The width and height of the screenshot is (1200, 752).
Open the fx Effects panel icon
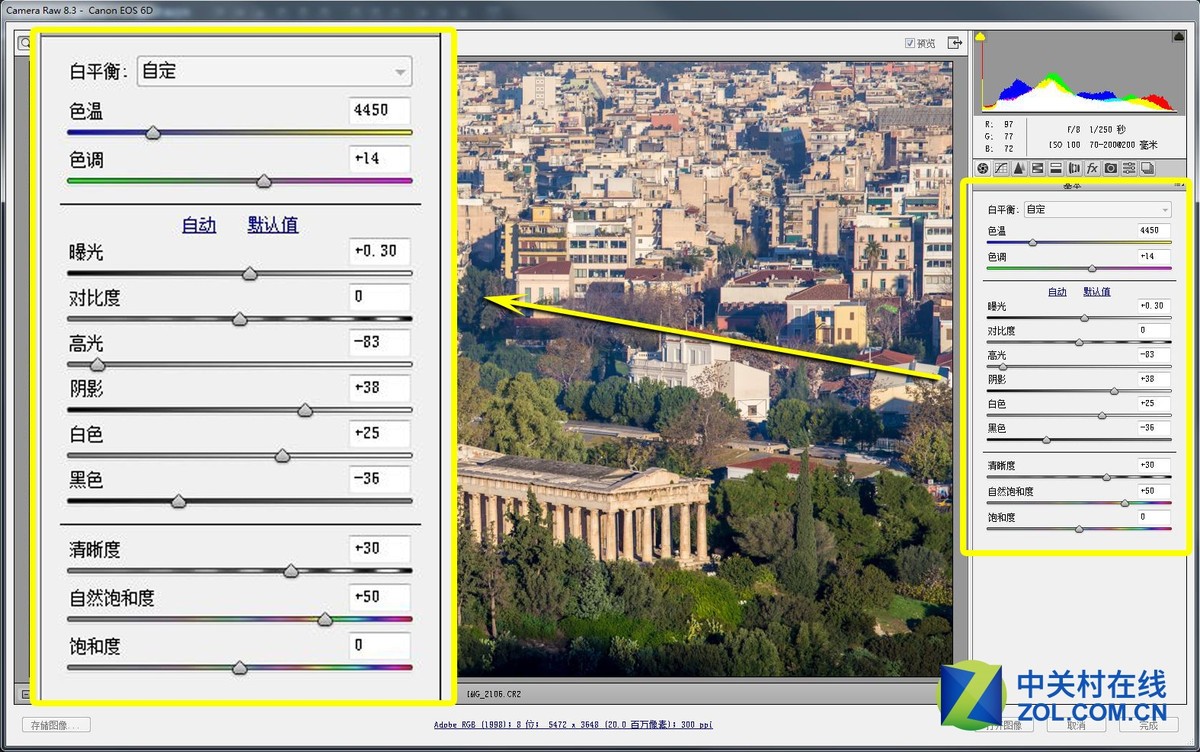(1092, 168)
